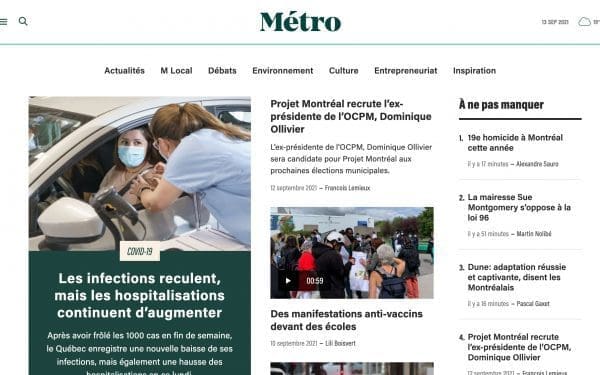The height and width of the screenshot is (375, 600).
Task: Click author name Alexandre Sauro
Action: (537, 164)
